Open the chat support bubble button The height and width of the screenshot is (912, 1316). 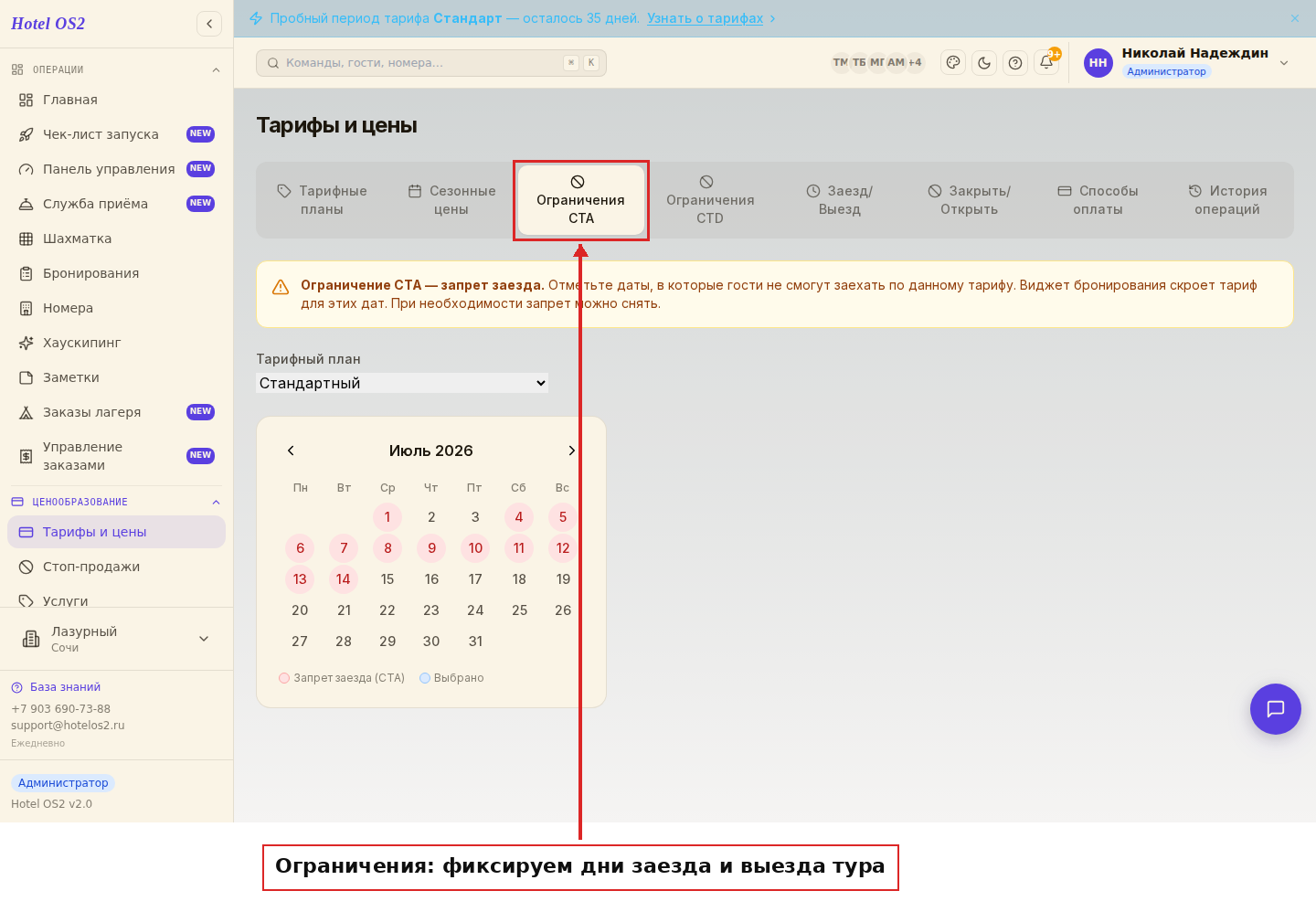click(x=1276, y=709)
